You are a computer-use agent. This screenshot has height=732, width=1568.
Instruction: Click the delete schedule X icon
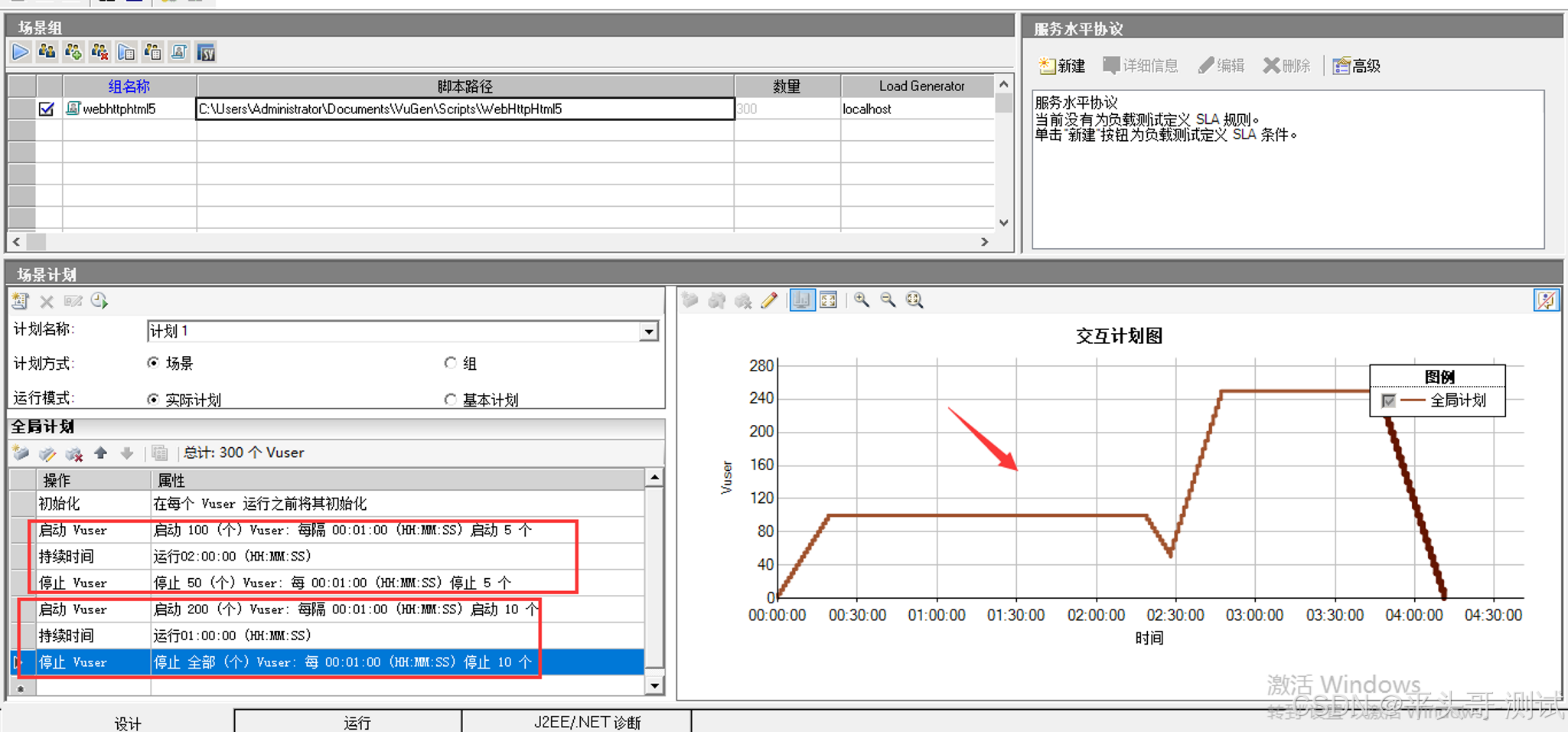click(47, 301)
